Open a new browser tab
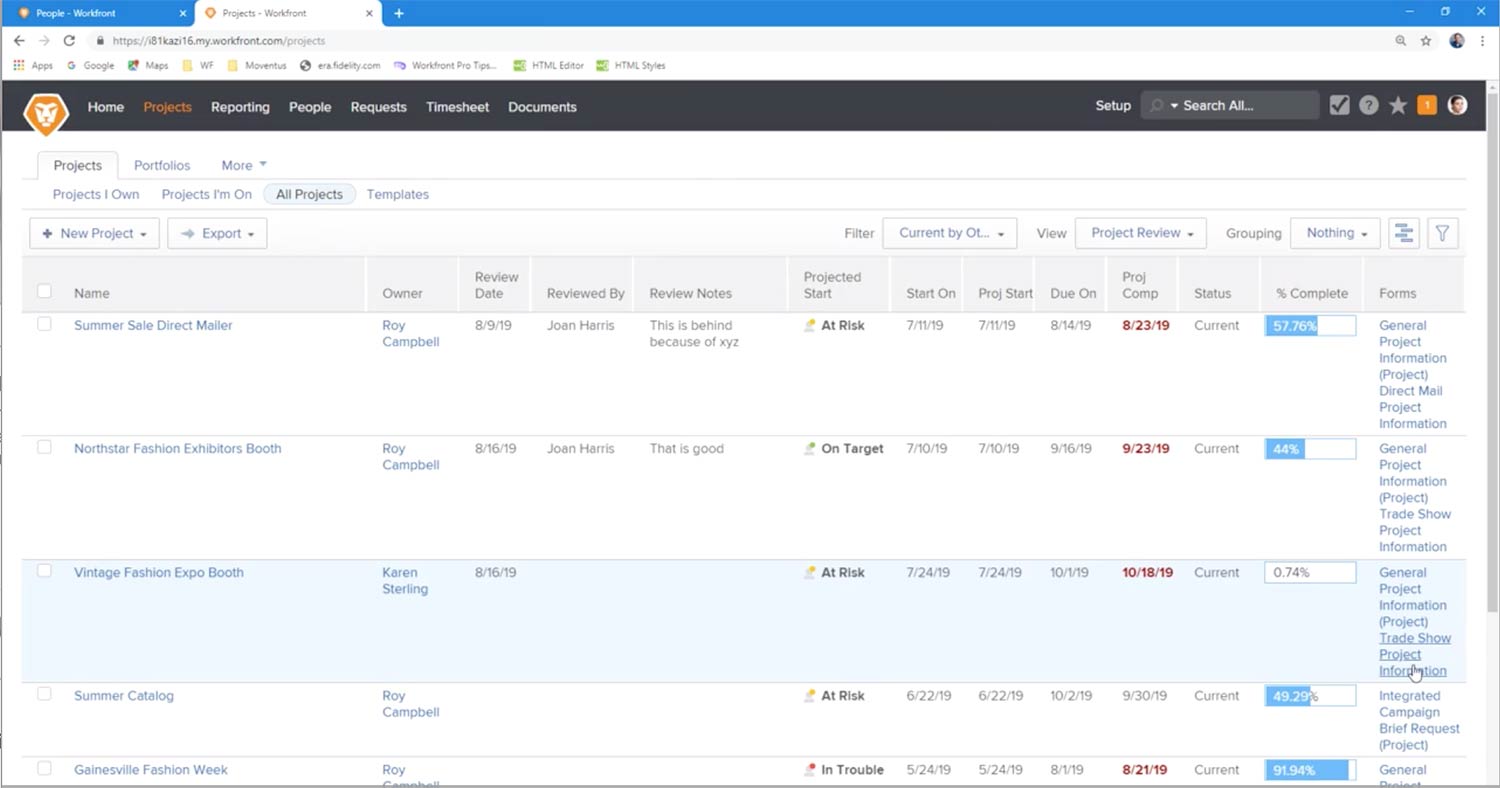 pos(399,13)
